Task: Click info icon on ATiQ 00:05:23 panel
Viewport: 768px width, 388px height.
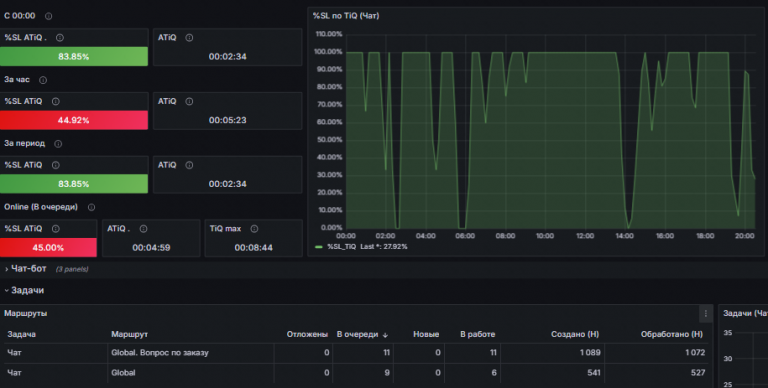Action: 189,101
